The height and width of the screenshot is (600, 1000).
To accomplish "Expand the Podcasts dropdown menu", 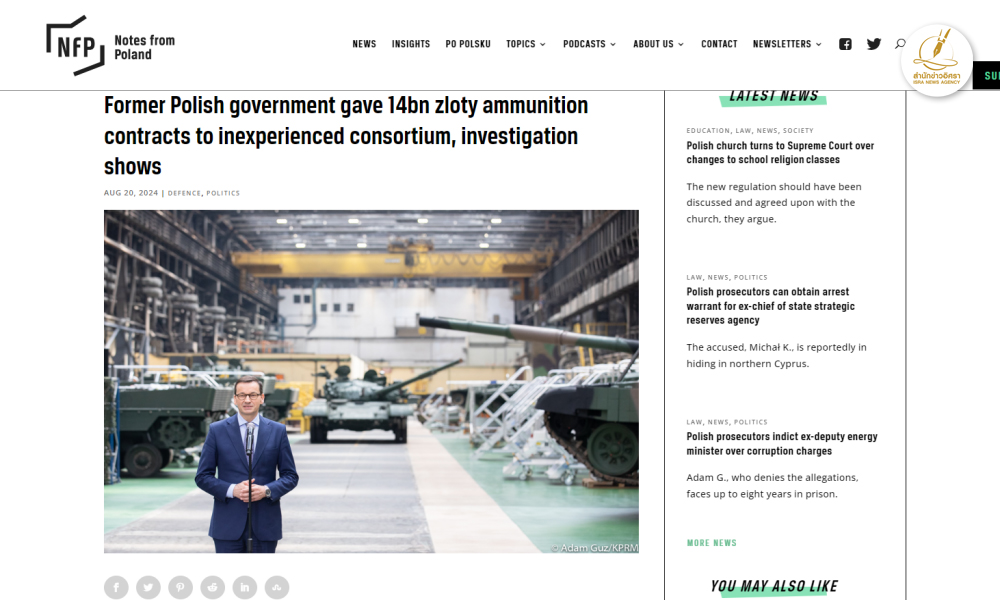I will click(x=589, y=44).
